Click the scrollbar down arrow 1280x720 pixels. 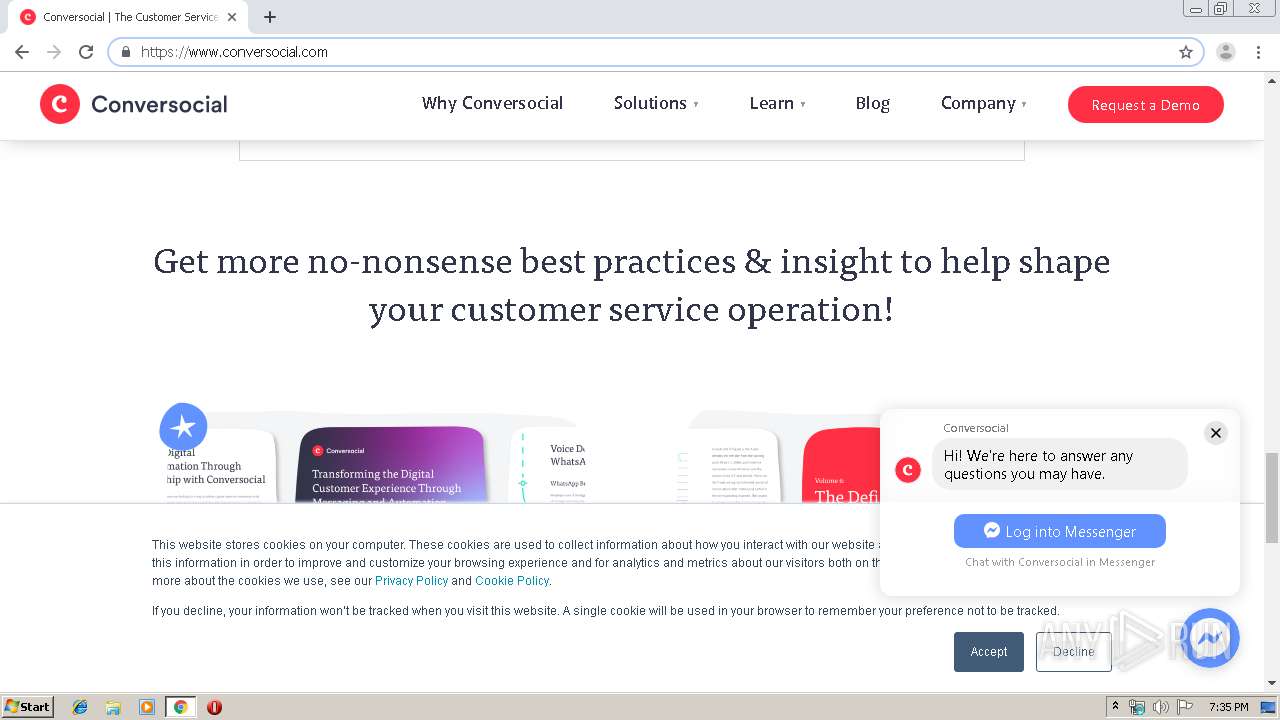click(1271, 683)
